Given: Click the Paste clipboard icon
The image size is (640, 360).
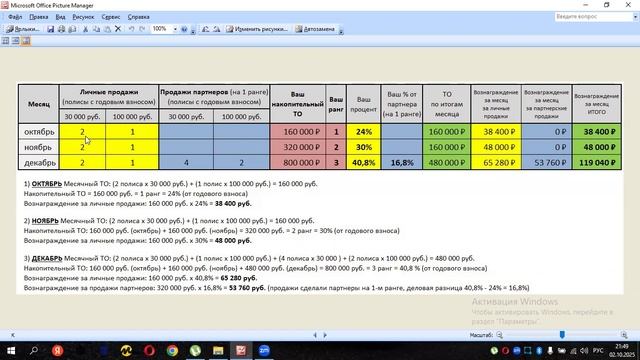Looking at the screenshot, I should click(107, 29).
